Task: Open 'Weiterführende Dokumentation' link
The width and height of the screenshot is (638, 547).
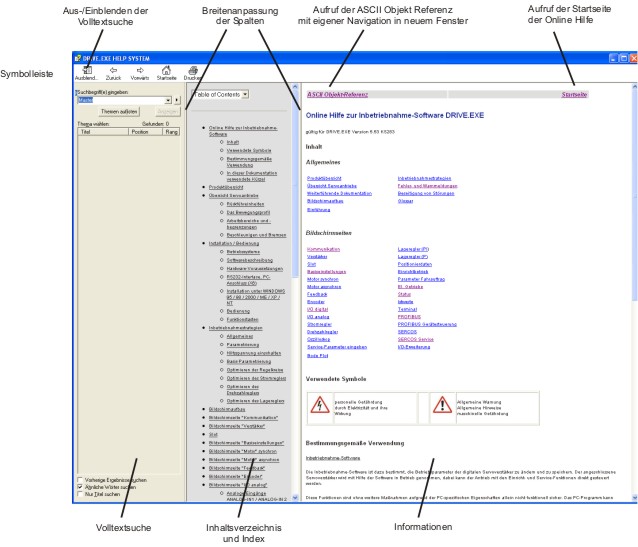Action: pos(339,193)
